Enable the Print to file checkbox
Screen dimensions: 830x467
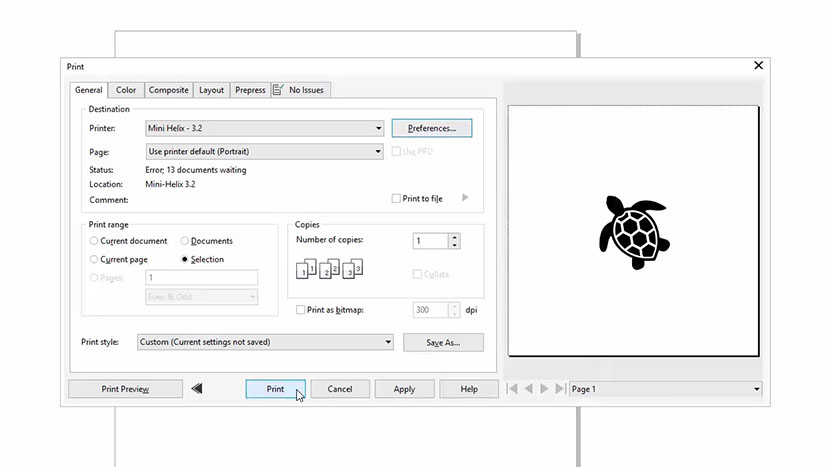[396, 199]
